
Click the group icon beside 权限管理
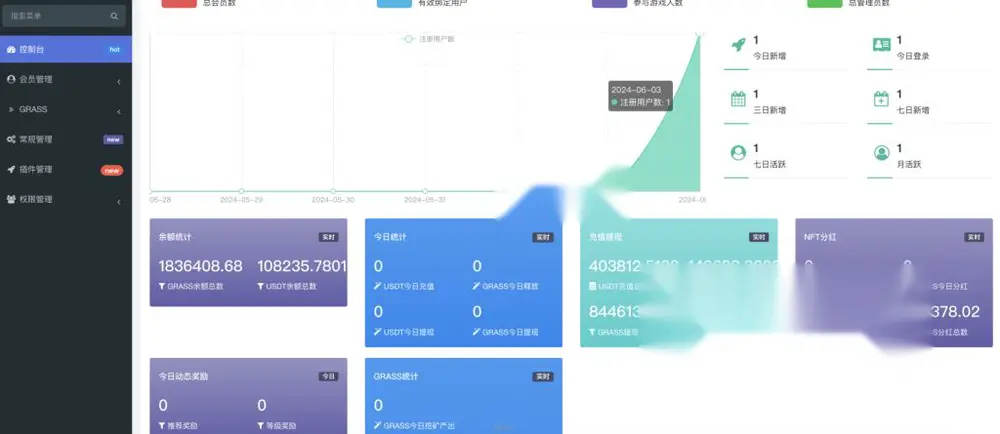coord(11,199)
